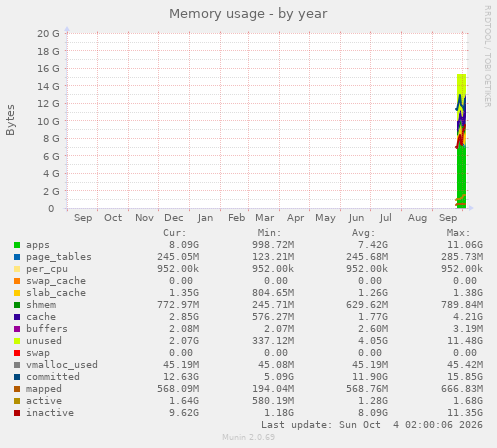Select the 'page_tables' legend label
The image size is (497, 448).
(x=59, y=257)
